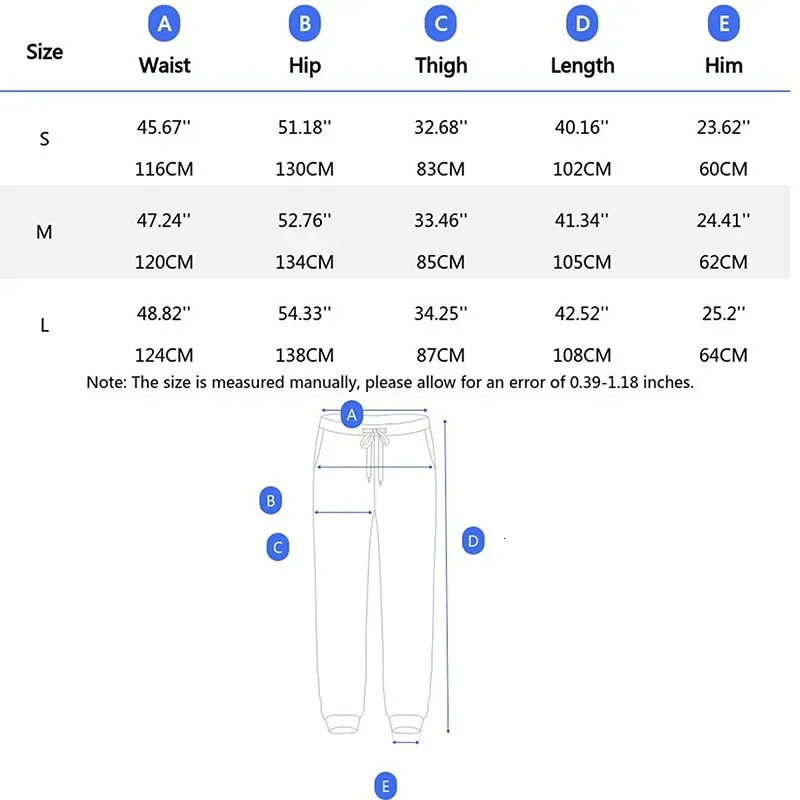Screen dimensions: 800x800
Task: Click the blue B badge above Hip header
Action: [x=304, y=23]
